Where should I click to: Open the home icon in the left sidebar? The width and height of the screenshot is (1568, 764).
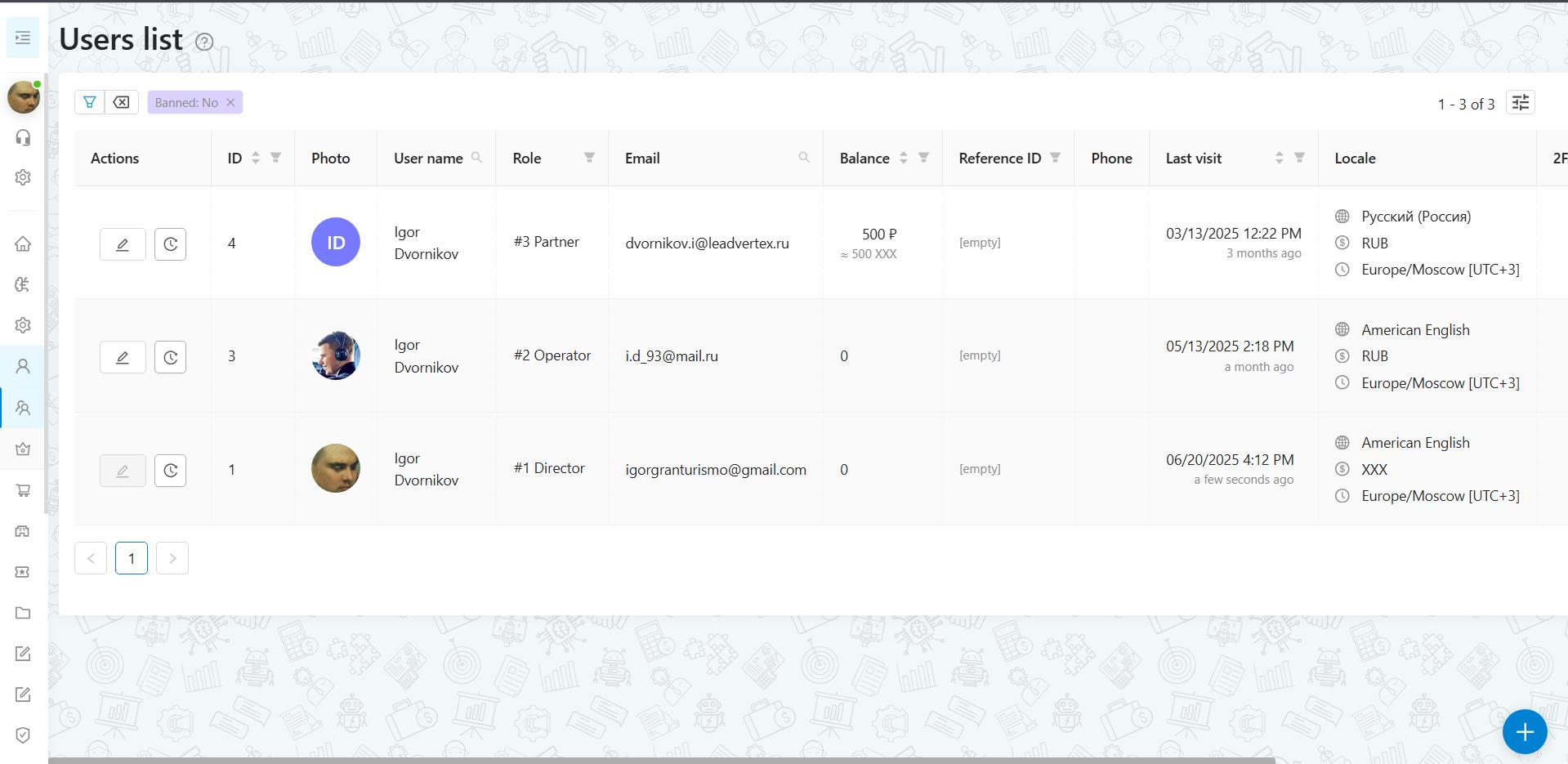(24, 243)
